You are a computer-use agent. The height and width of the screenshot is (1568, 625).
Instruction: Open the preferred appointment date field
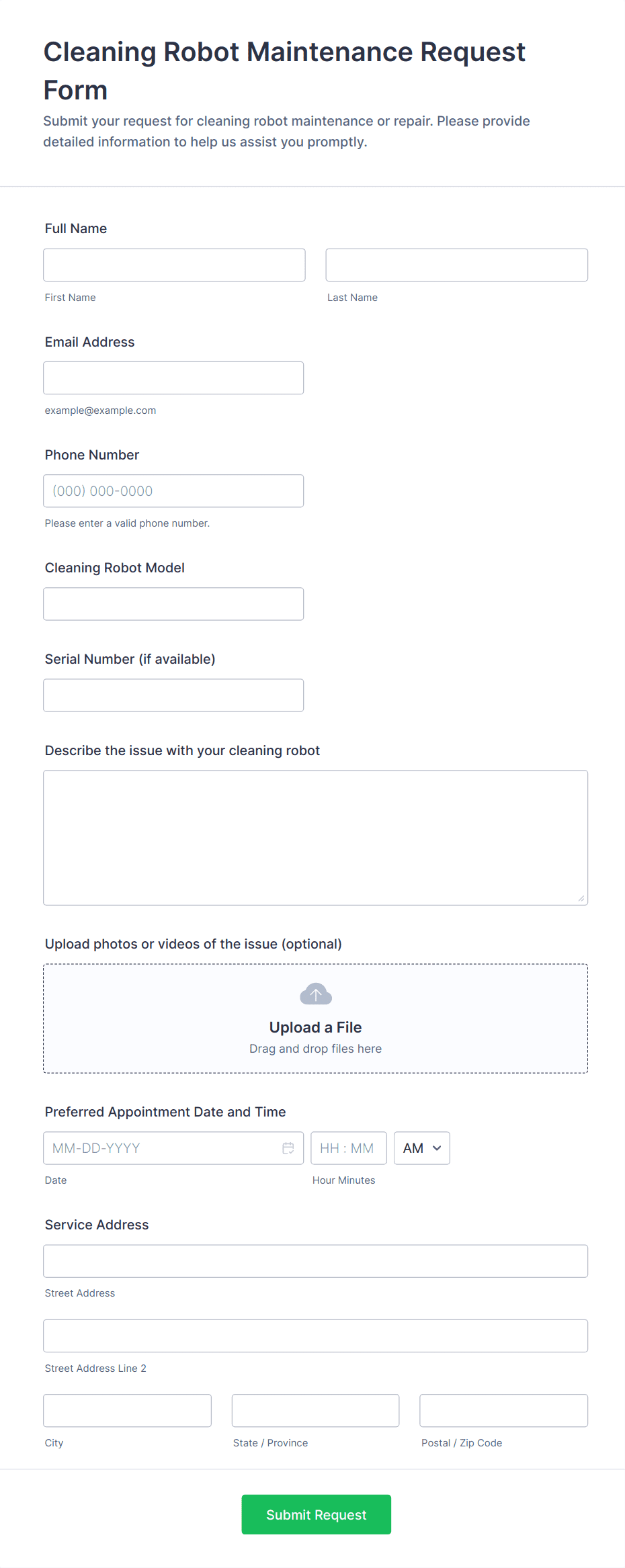click(161, 1147)
